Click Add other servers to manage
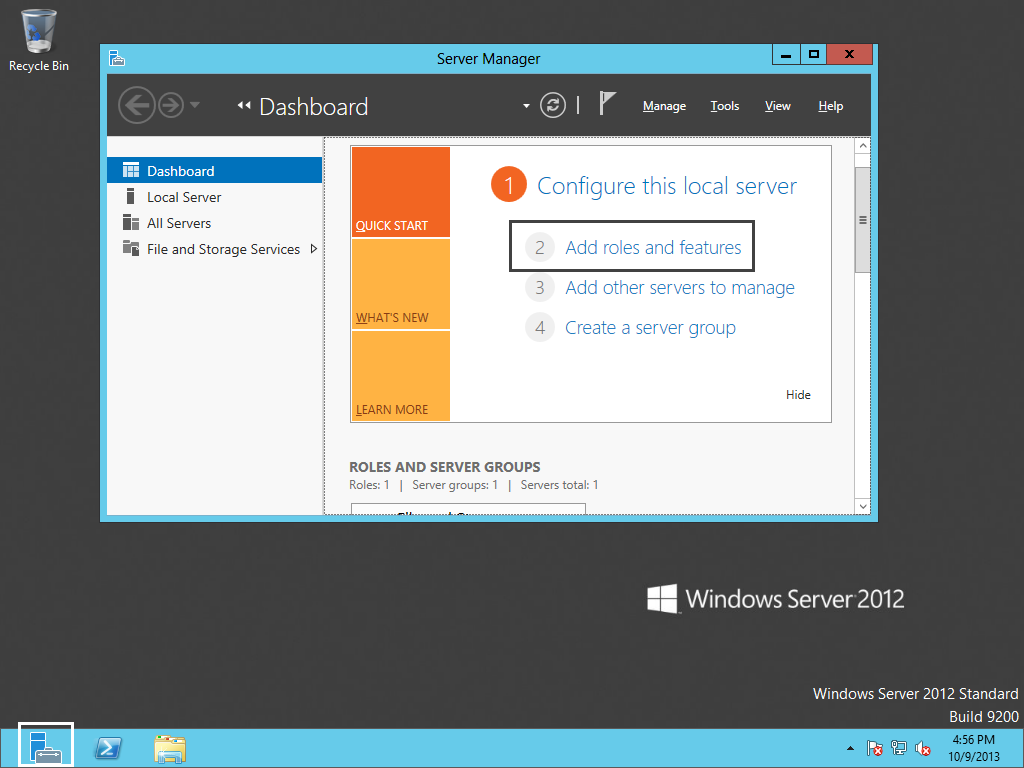This screenshot has height=768, width=1024. [x=680, y=287]
